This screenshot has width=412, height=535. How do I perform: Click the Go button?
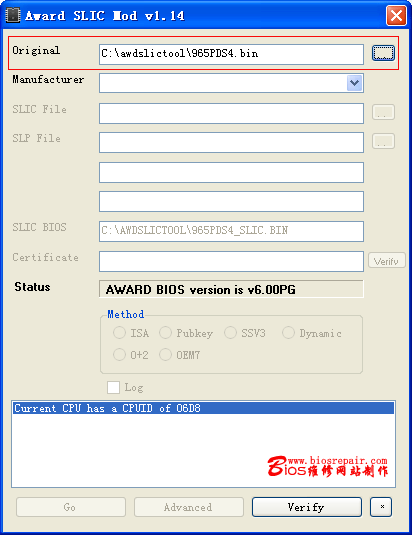pyautogui.click(x=71, y=507)
